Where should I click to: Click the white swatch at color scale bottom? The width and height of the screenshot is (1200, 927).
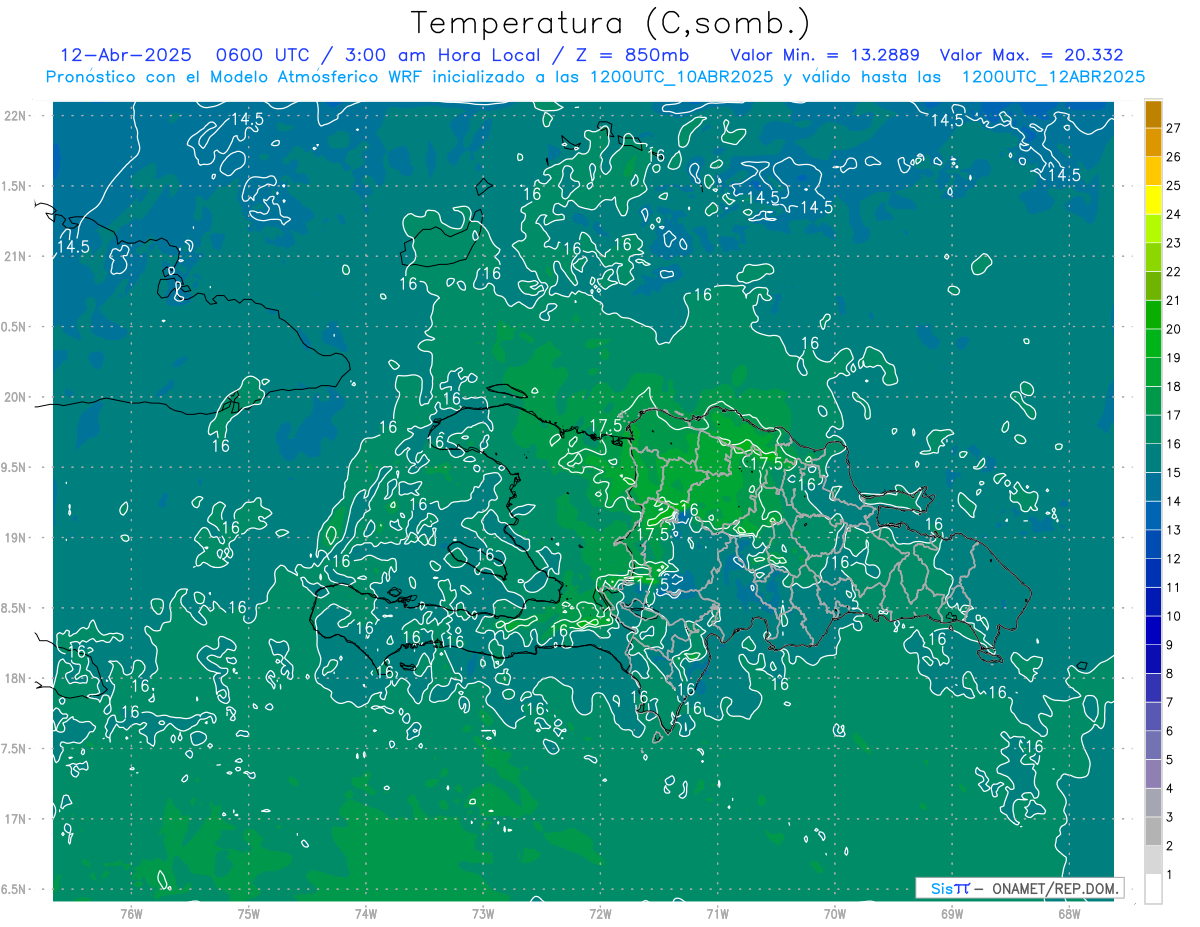(x=1153, y=889)
